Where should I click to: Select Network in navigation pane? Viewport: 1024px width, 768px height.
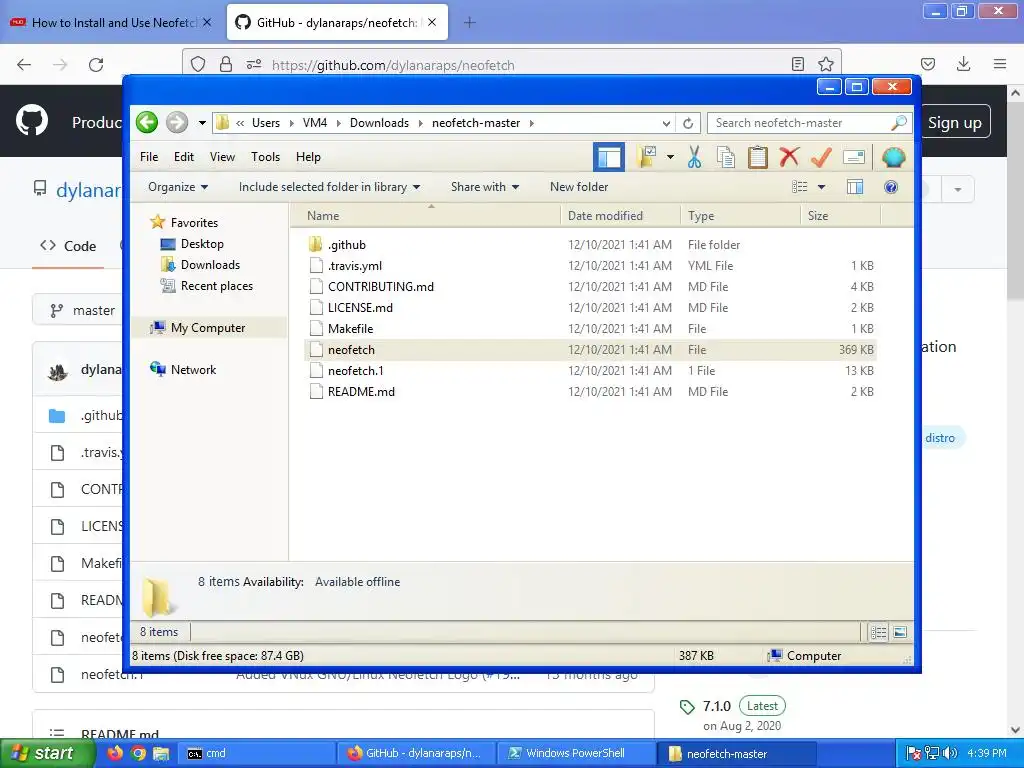click(193, 370)
